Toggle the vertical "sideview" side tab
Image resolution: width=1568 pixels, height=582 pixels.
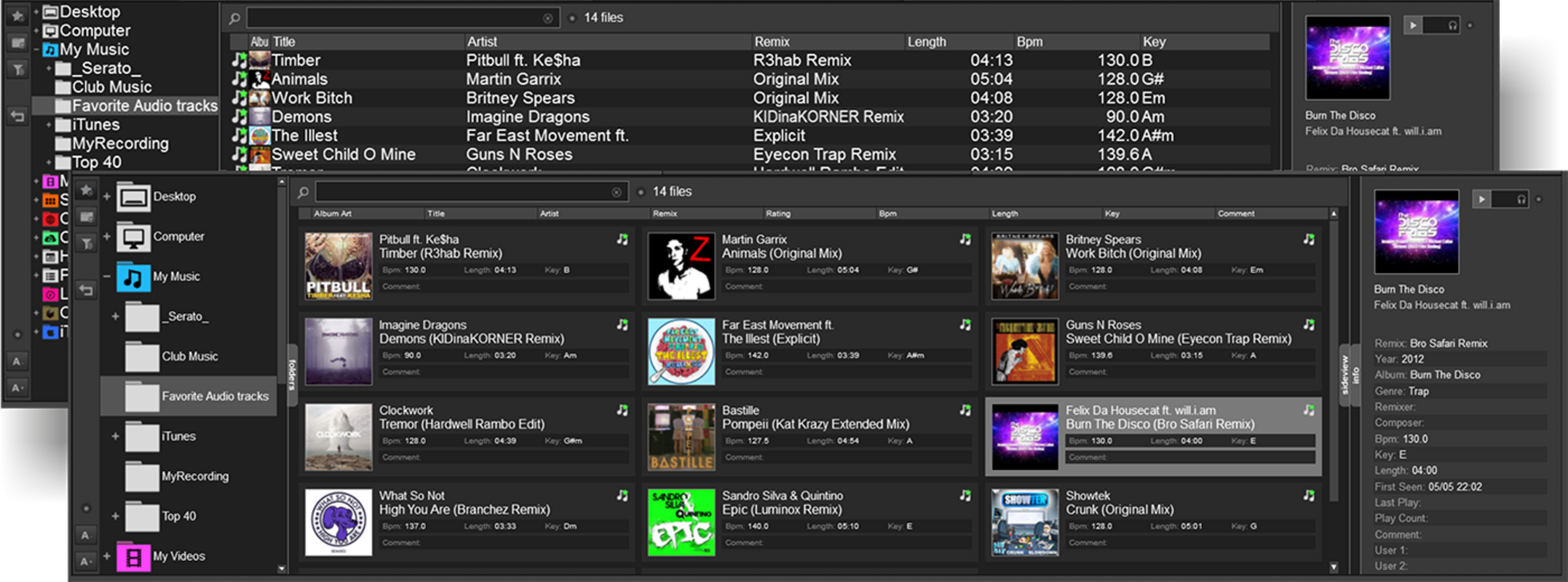(x=1345, y=375)
